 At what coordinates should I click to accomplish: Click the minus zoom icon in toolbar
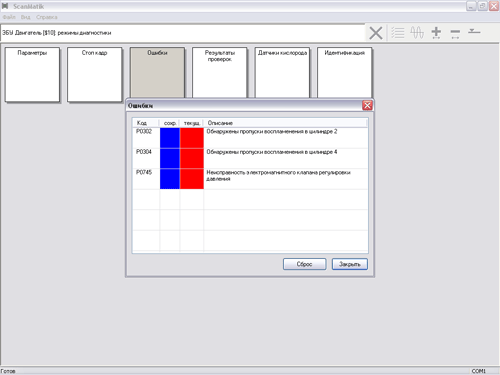pyautogui.click(x=455, y=33)
